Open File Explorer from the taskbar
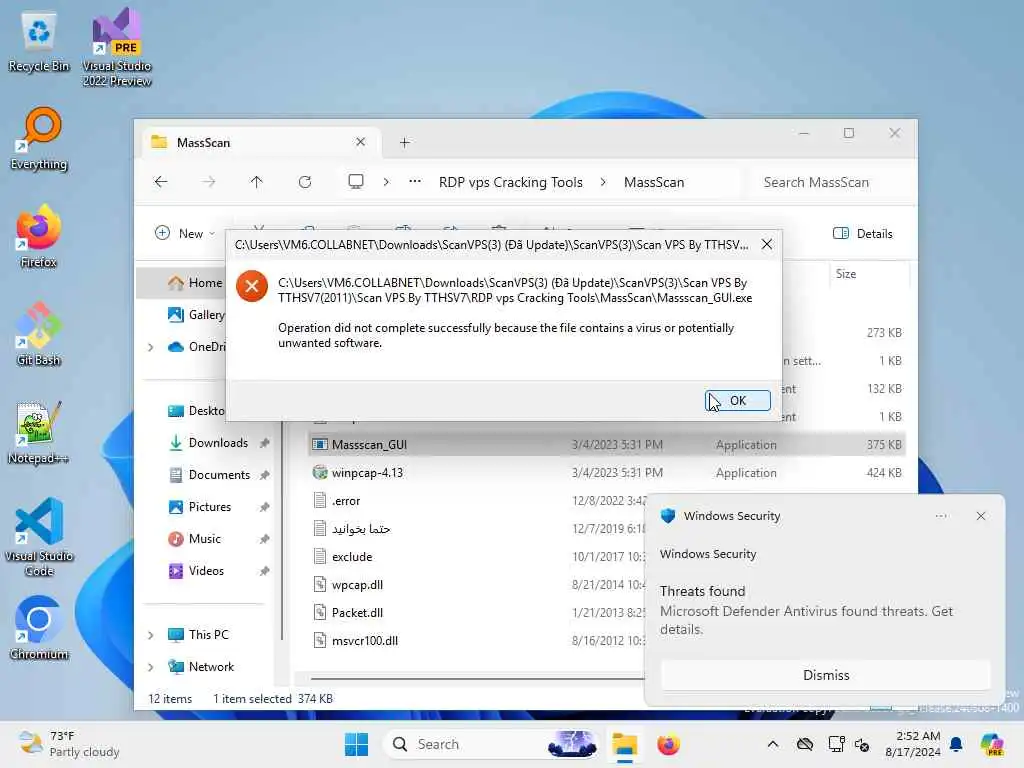Screen dimensions: 1024x768 (x=624, y=744)
